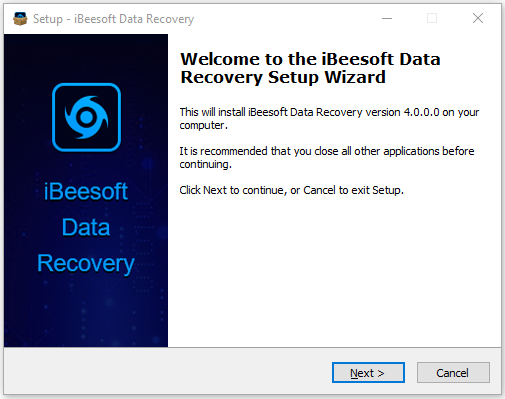Minimize the Setup wizard window
This screenshot has width=505, height=399.
tap(387, 18)
